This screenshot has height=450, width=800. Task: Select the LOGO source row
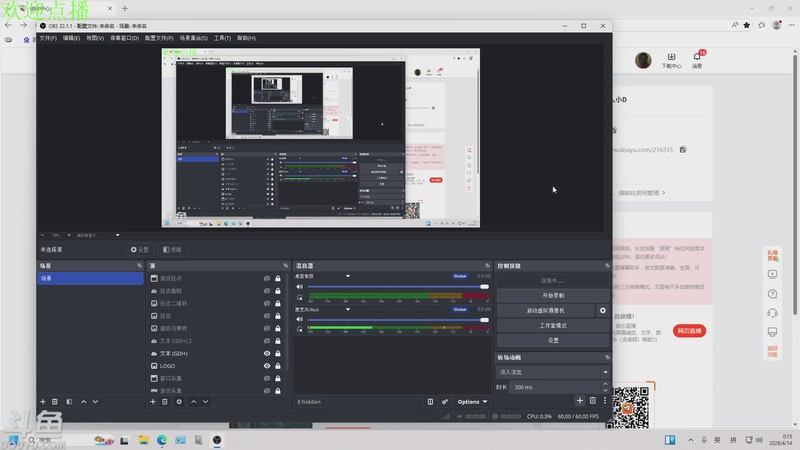(x=217, y=366)
